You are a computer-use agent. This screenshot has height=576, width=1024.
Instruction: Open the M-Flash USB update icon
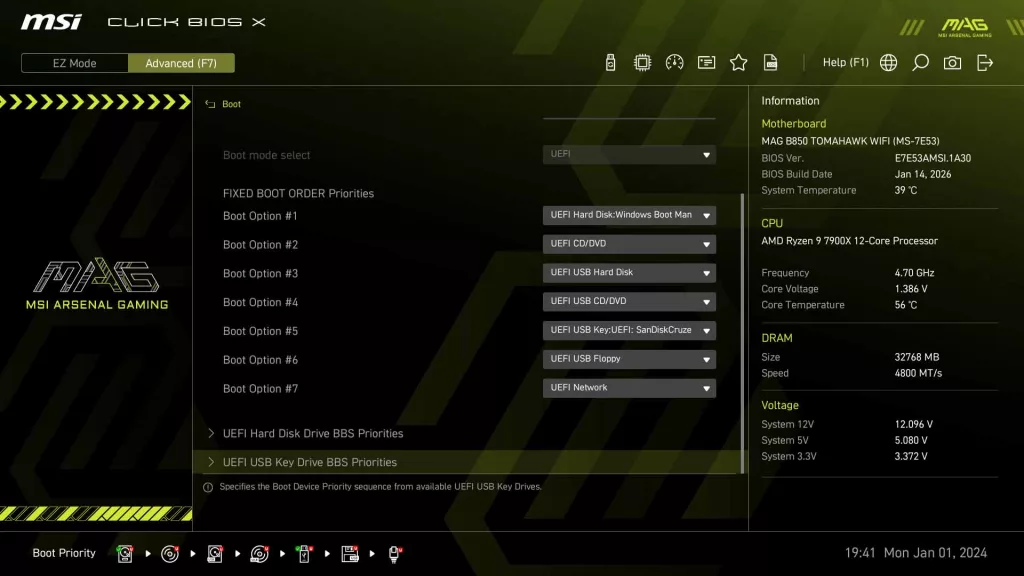(609, 62)
